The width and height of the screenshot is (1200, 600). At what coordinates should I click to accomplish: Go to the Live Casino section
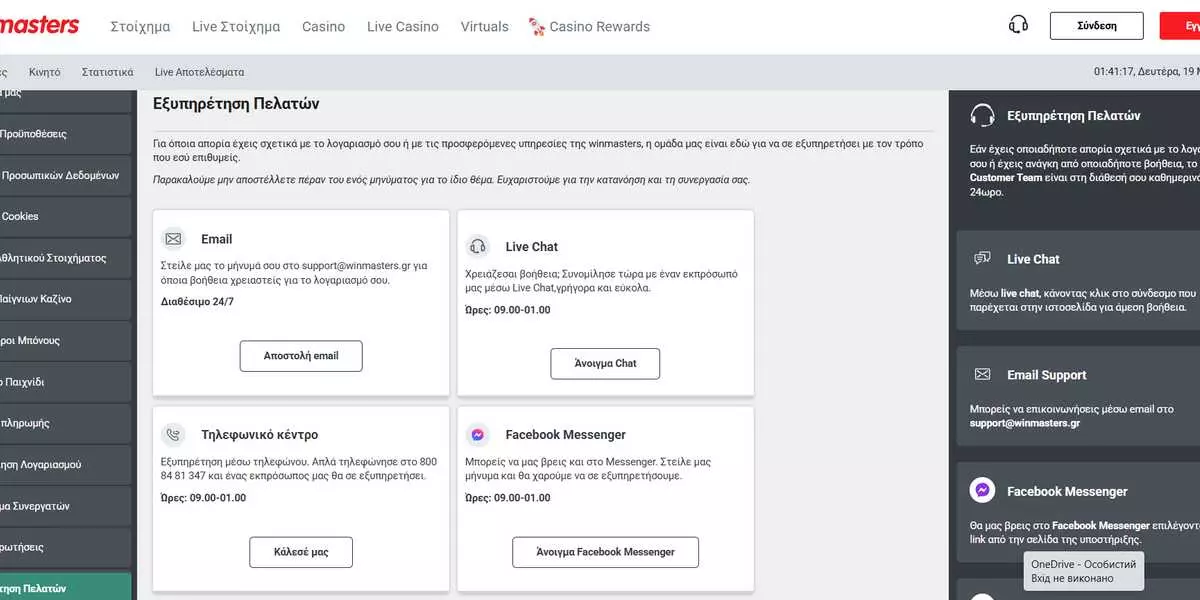(403, 27)
